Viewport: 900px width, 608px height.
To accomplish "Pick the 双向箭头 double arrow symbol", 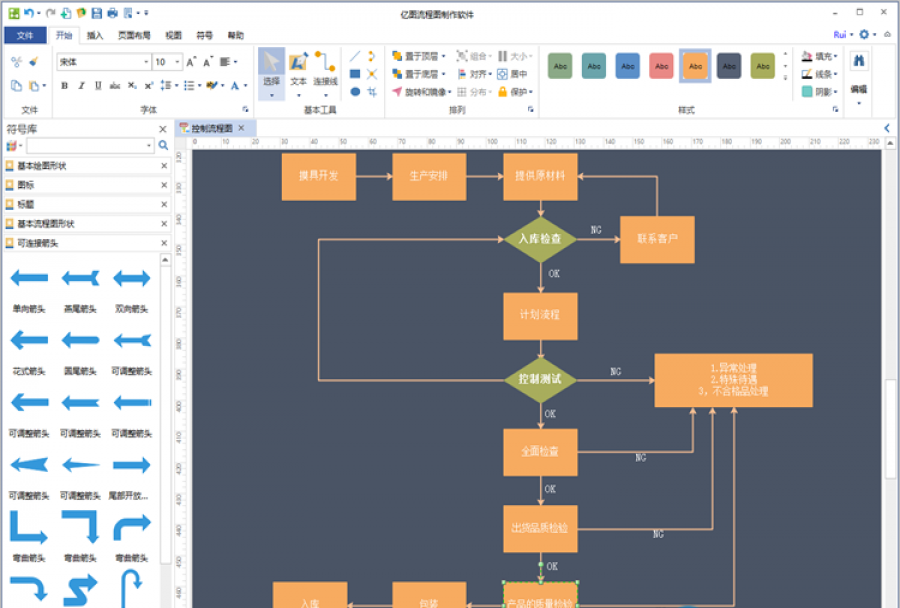I will [131, 278].
